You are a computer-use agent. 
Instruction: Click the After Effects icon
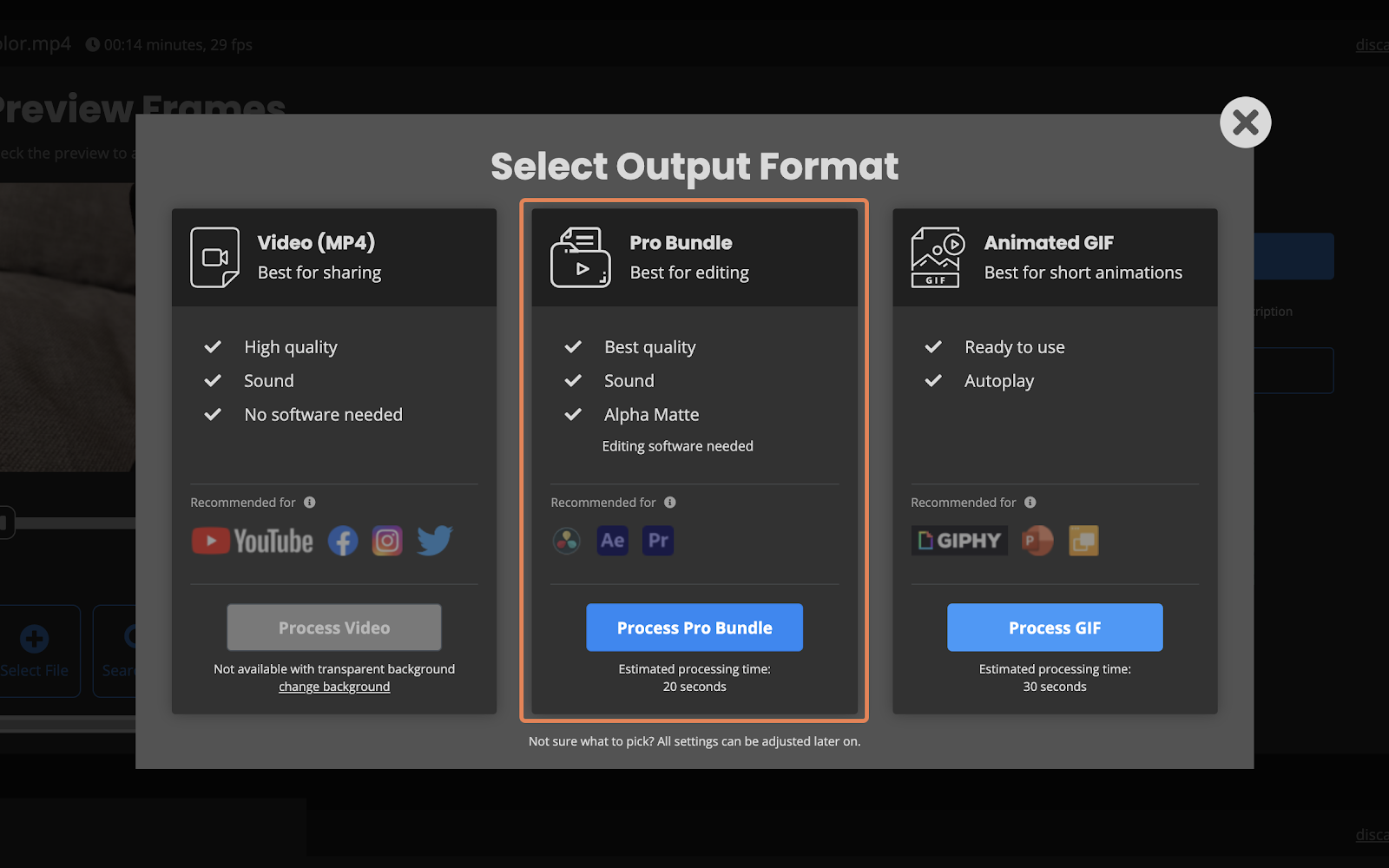click(x=613, y=541)
